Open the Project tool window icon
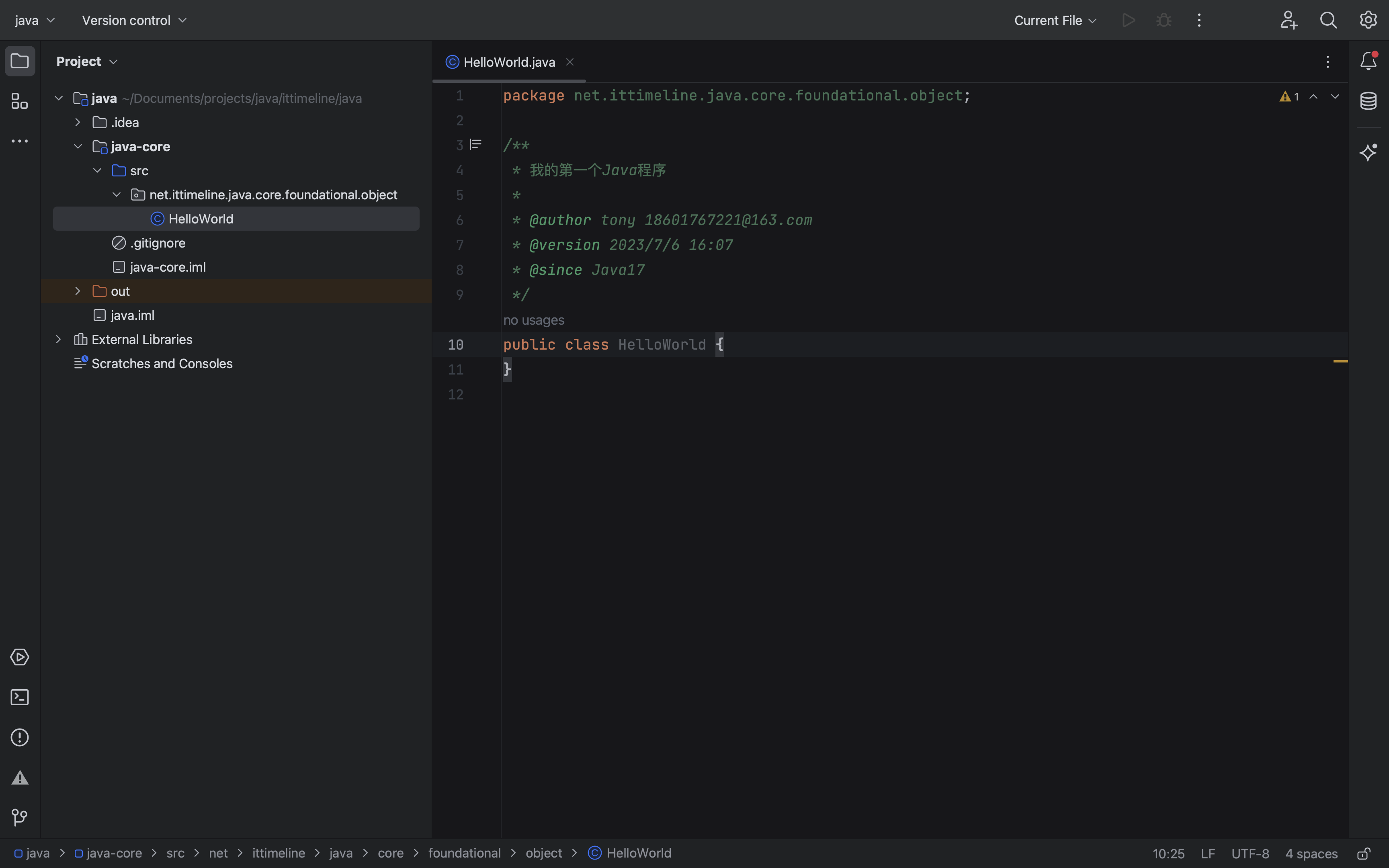Screen dimensions: 1389x868 click(x=20, y=61)
